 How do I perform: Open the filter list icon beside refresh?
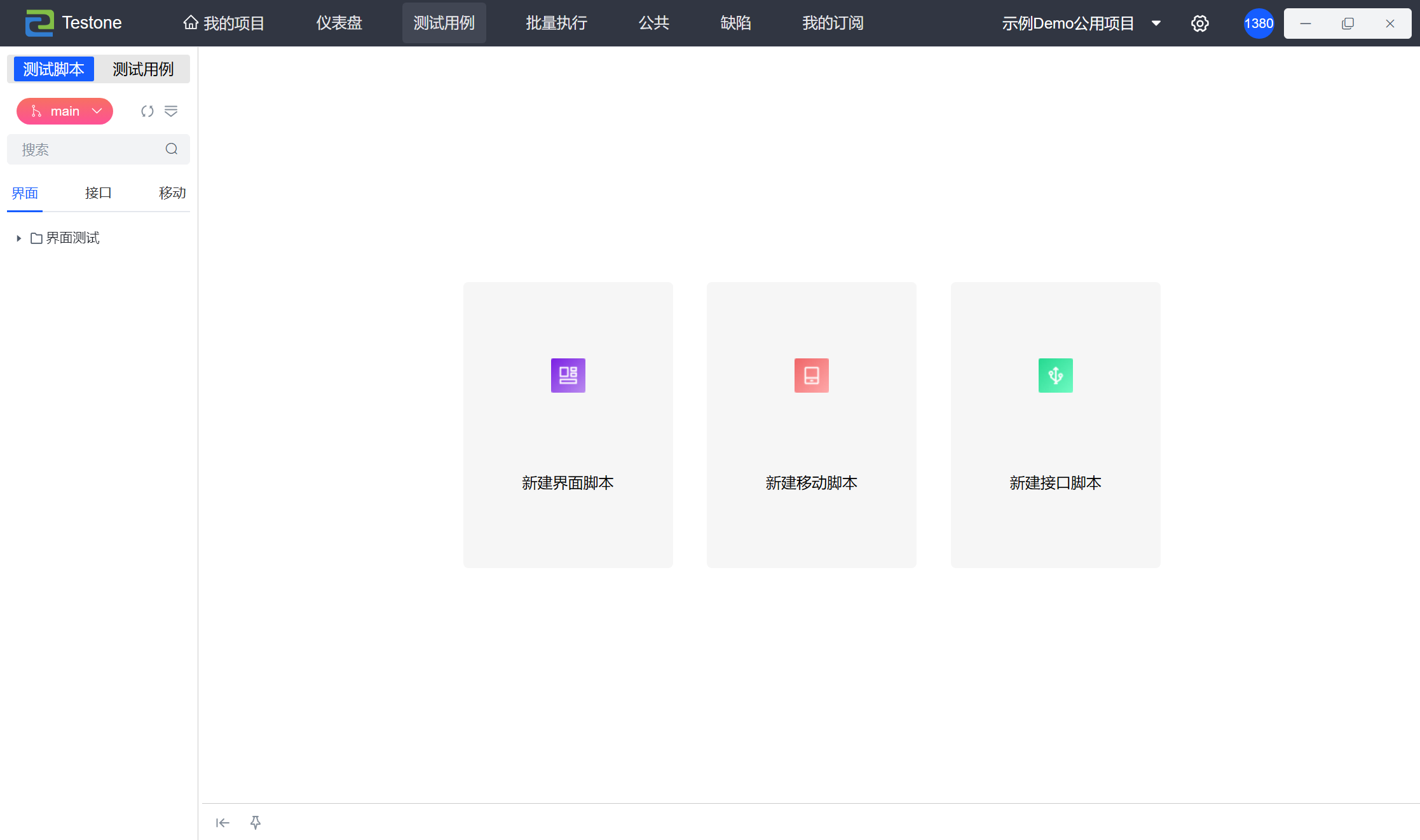point(171,111)
